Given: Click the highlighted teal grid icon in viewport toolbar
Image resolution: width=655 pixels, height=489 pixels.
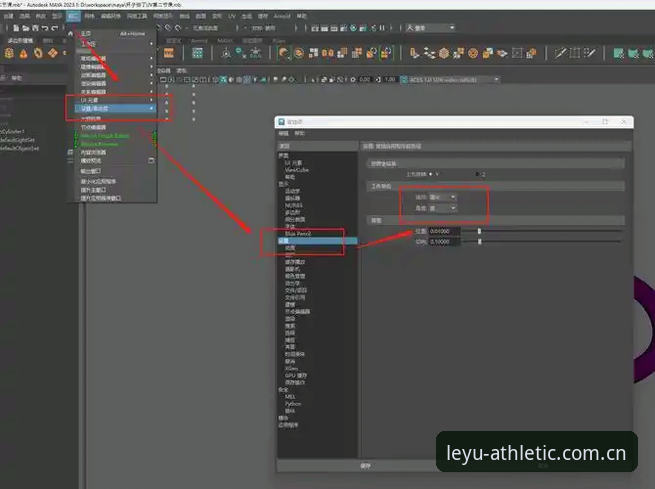Looking at the screenshot, I should click(223, 79).
